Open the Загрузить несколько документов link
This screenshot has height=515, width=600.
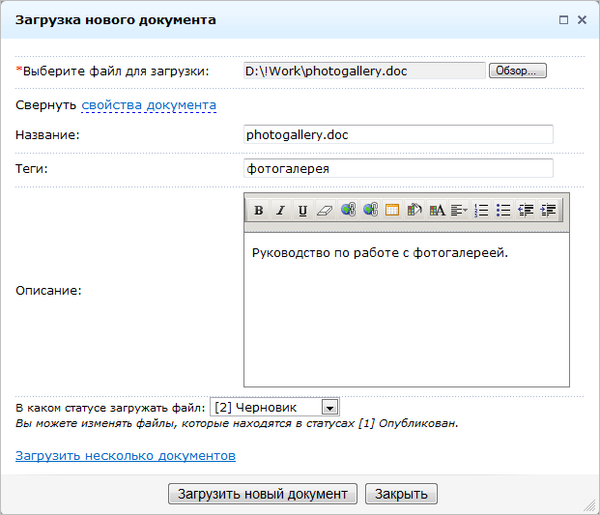pos(125,456)
